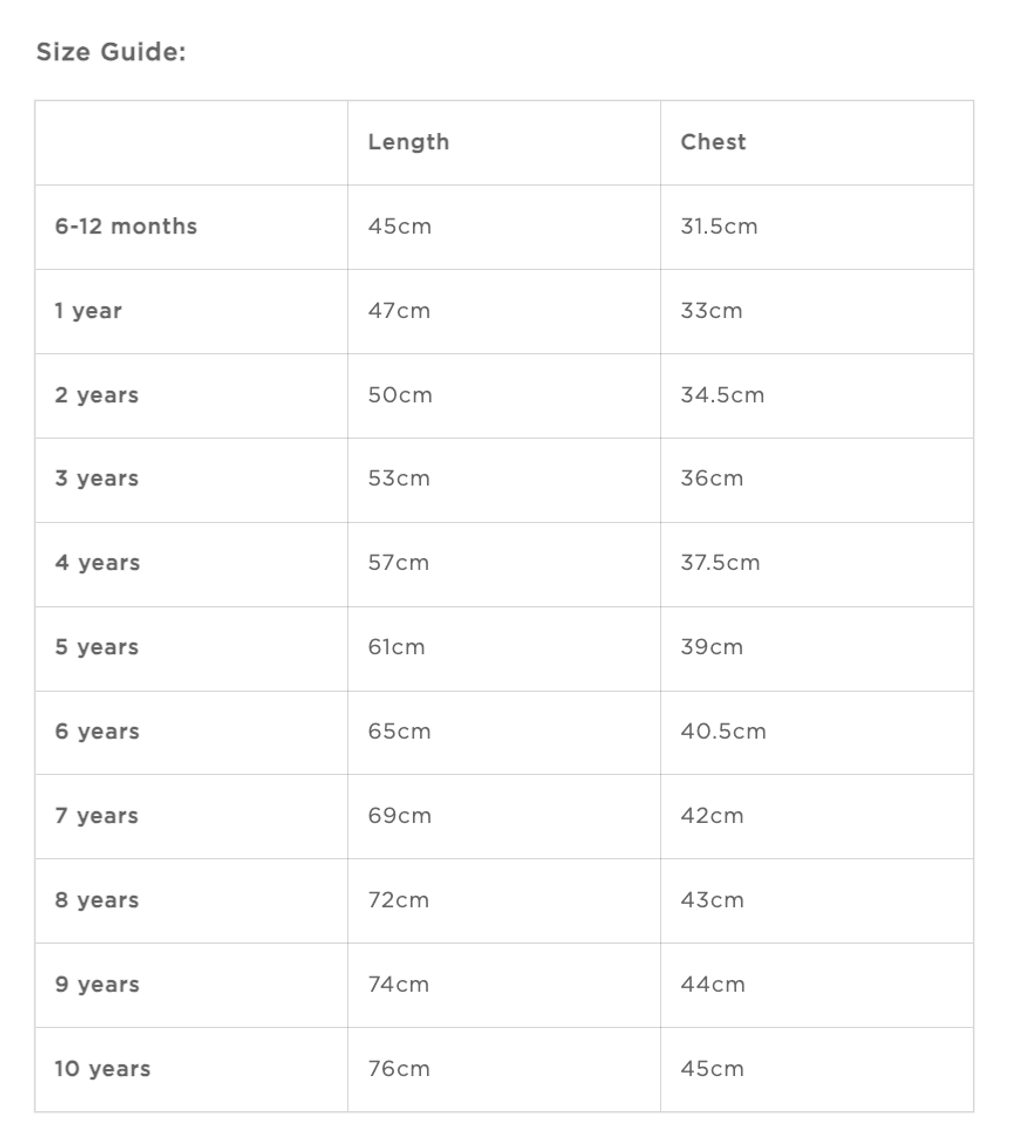The image size is (1024, 1144).
Task: Click the Length column header
Action: point(408,142)
